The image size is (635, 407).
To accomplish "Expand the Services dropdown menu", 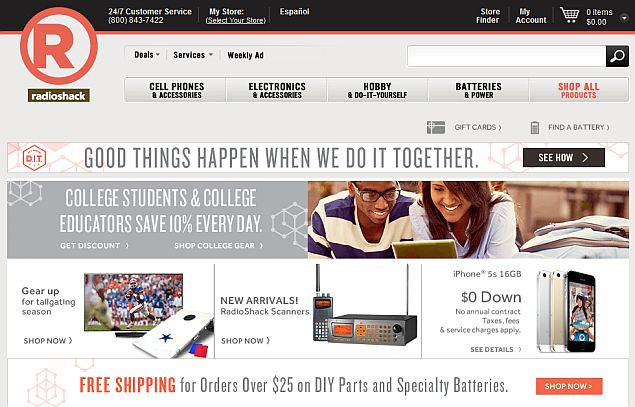I will pyautogui.click(x=193, y=55).
